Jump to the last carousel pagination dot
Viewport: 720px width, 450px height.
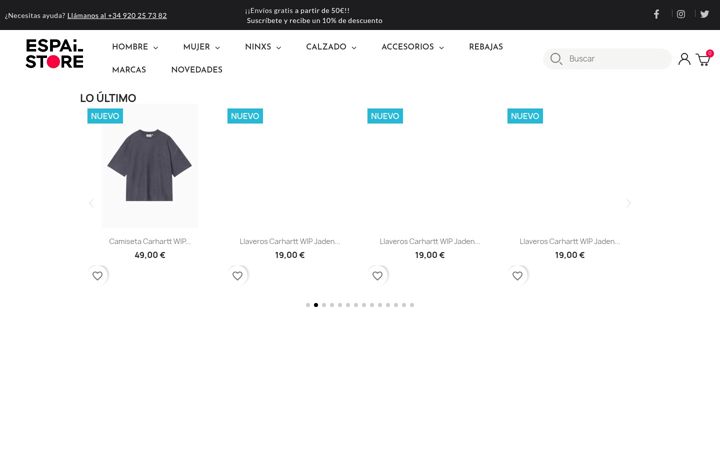(412, 305)
